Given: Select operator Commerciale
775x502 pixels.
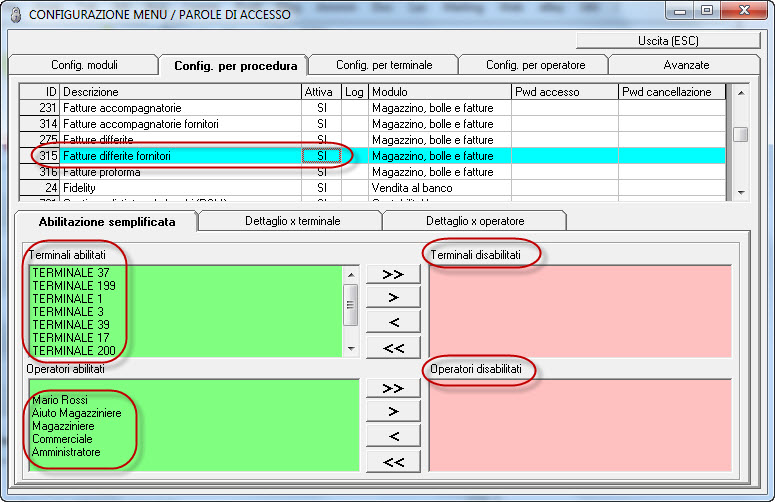Looking at the screenshot, I should point(62,439).
